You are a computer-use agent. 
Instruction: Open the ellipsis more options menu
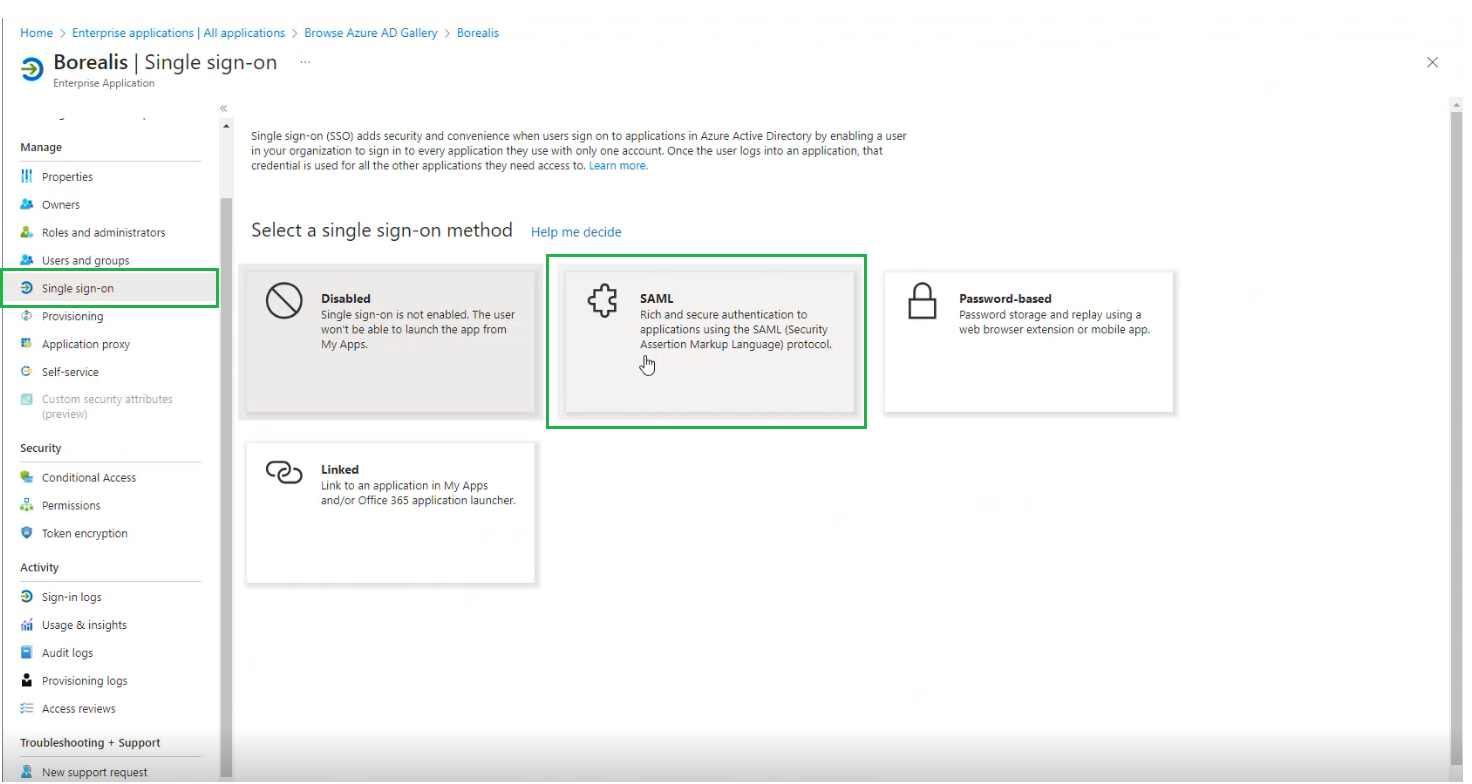(305, 62)
